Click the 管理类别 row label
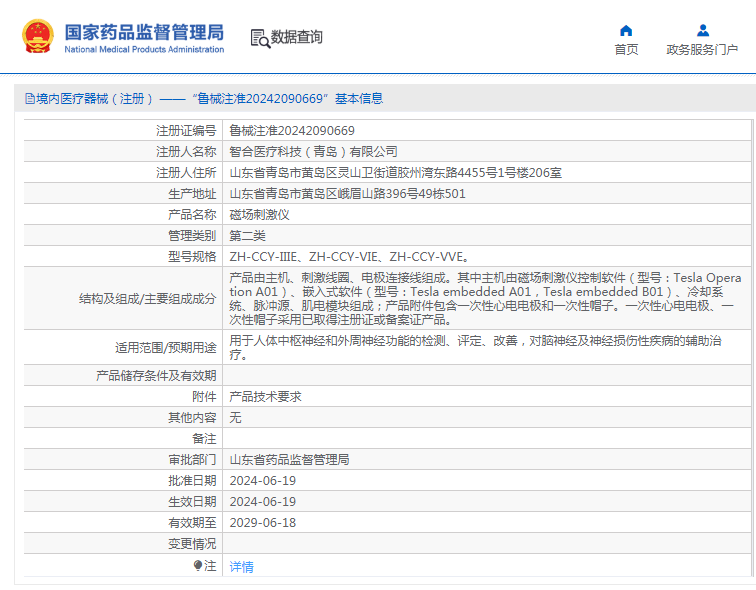756x590 pixels. pos(192,236)
